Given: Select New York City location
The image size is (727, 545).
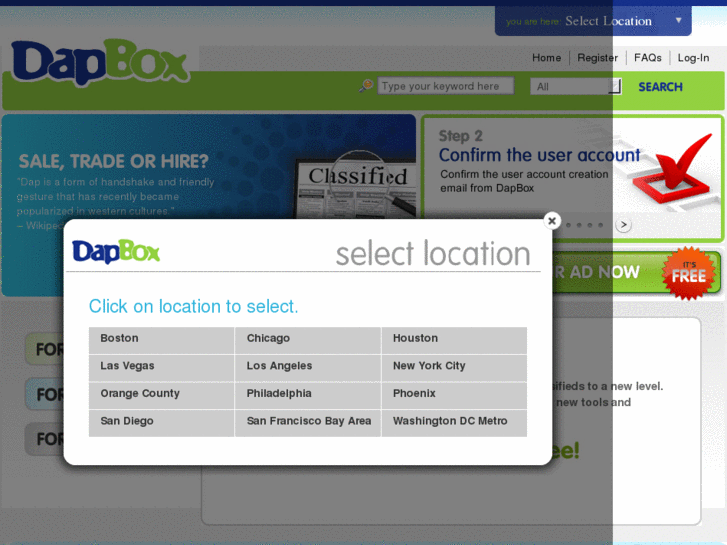Looking at the screenshot, I should pos(454,368).
